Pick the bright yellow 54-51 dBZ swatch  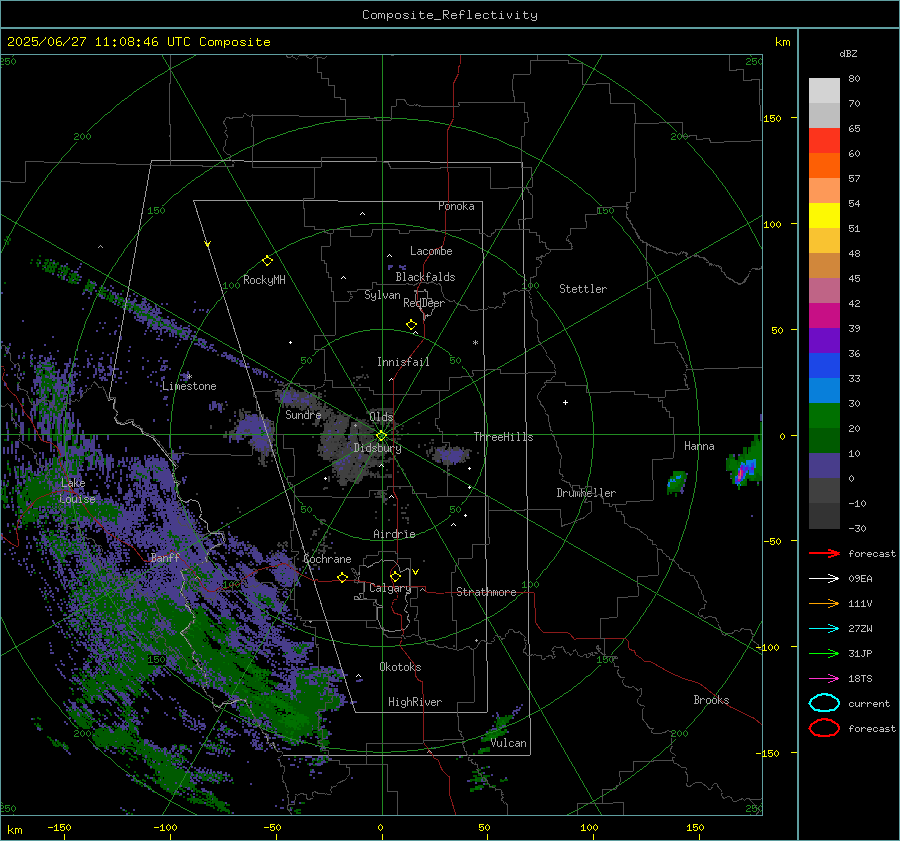tap(824, 215)
